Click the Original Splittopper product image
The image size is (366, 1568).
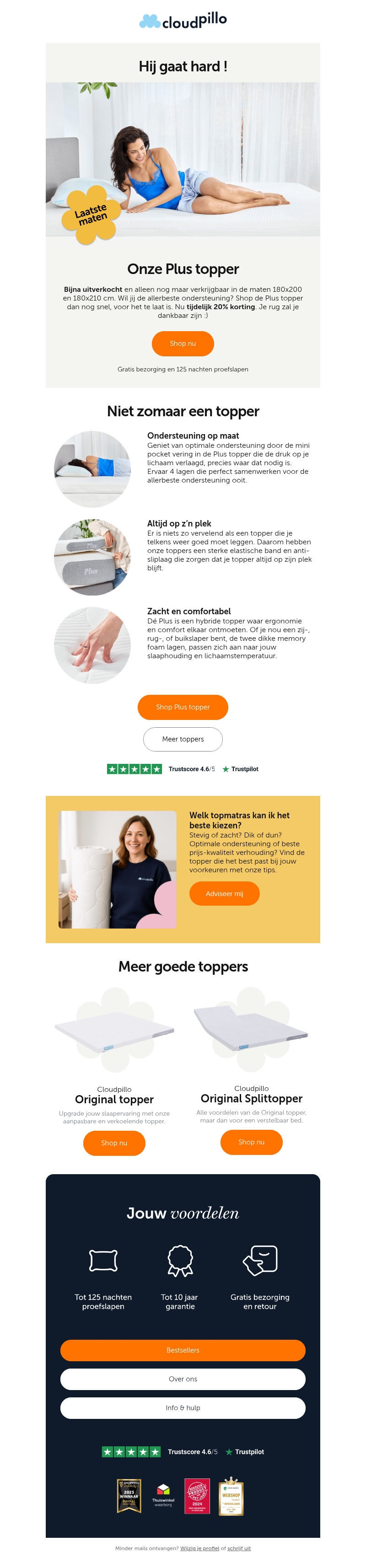click(x=252, y=1029)
